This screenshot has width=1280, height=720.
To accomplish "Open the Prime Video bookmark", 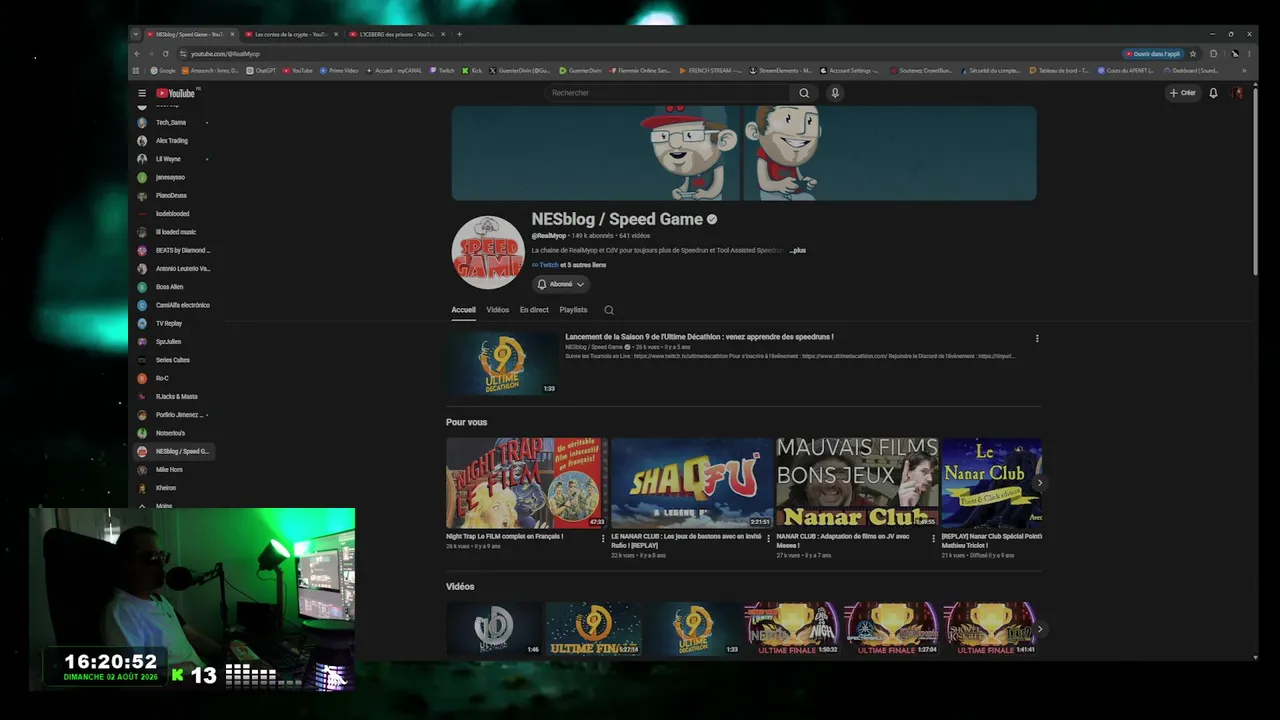I will pyautogui.click(x=338, y=71).
